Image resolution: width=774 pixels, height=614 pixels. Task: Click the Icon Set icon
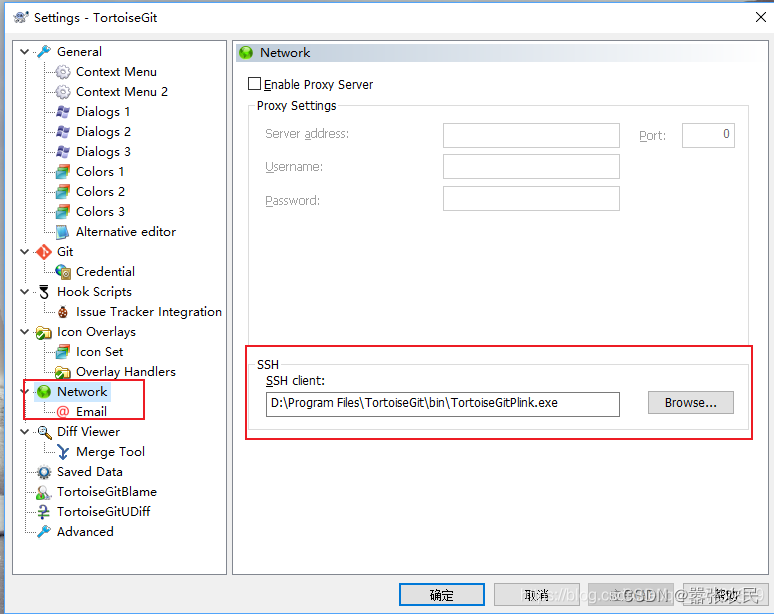(63, 352)
